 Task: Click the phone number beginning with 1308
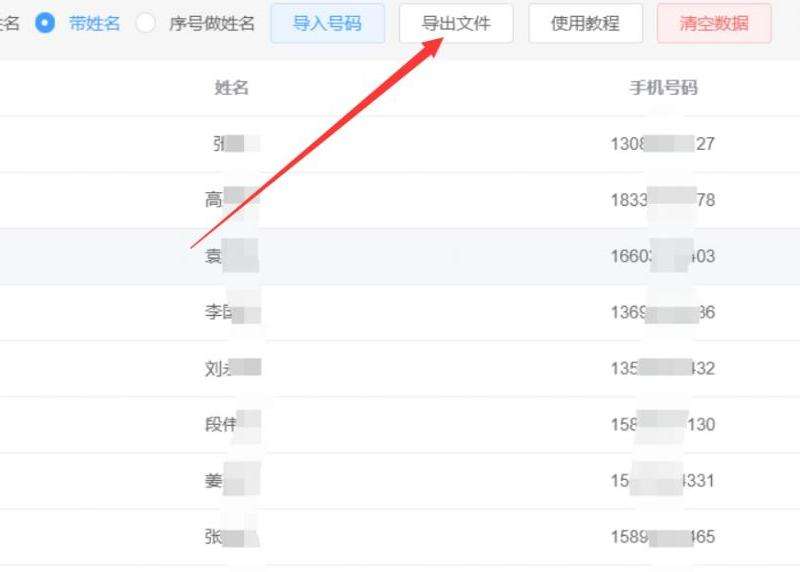[x=662, y=144]
